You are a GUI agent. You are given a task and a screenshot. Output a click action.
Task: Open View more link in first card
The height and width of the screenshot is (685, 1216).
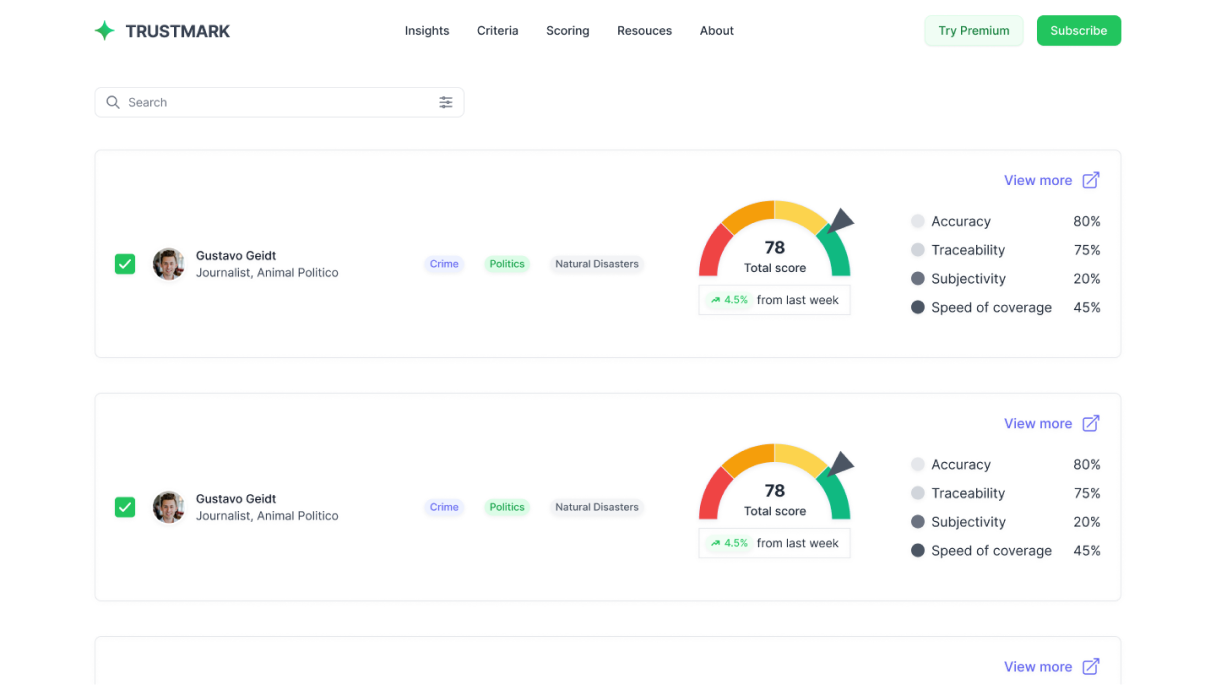coord(1037,180)
